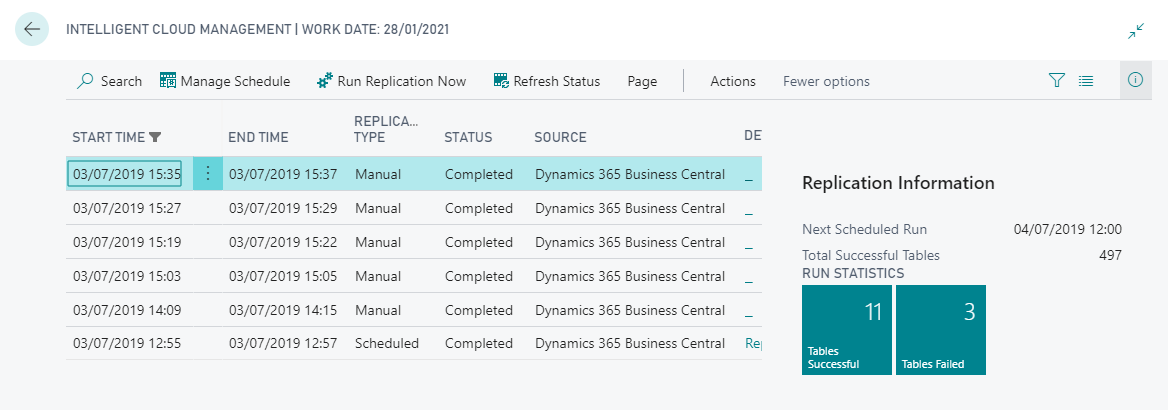The width and height of the screenshot is (1168, 410).
Task: Open the Tables Failed tile
Action: tap(940, 330)
